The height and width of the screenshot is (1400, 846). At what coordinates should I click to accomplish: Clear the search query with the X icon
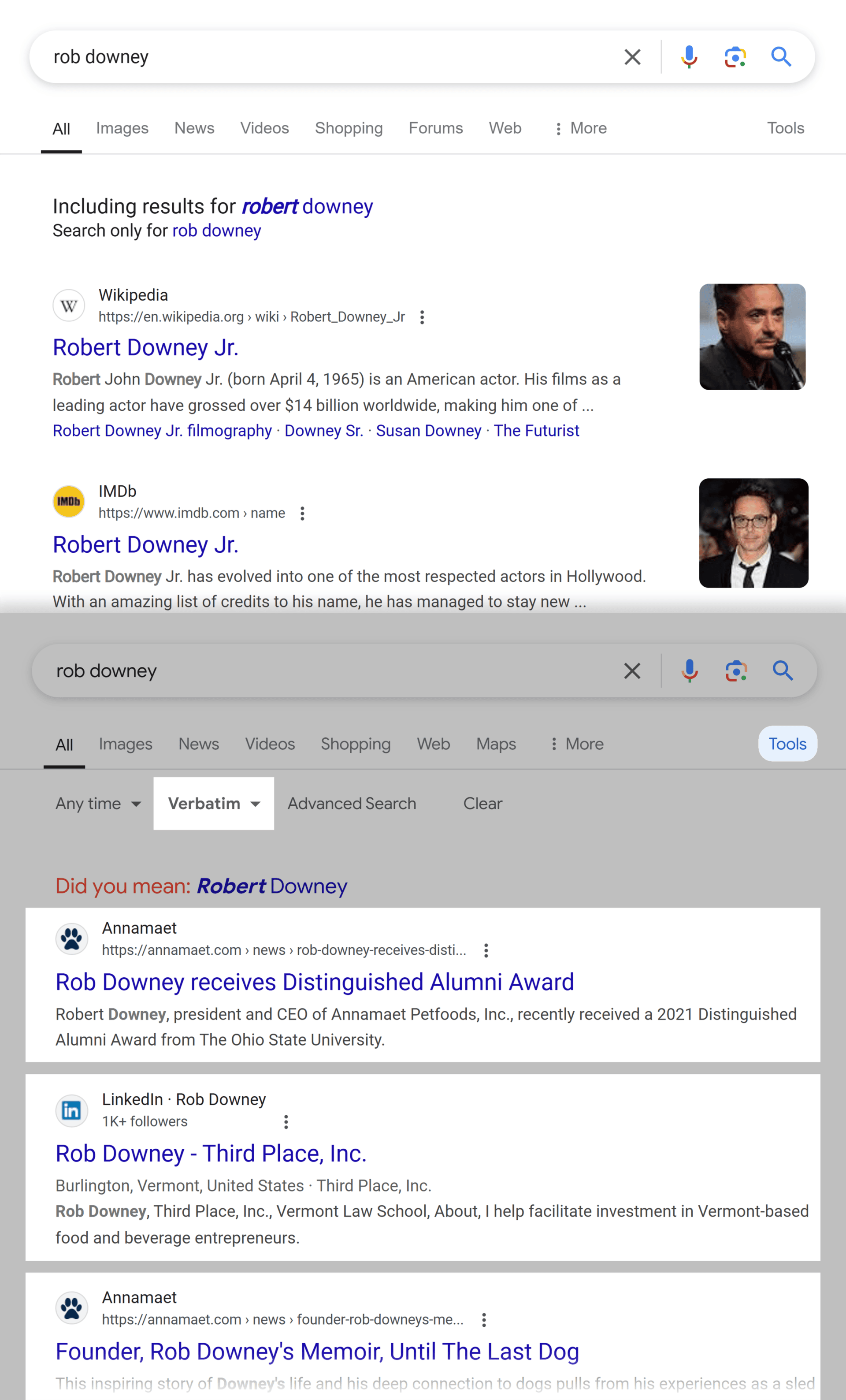point(632,56)
